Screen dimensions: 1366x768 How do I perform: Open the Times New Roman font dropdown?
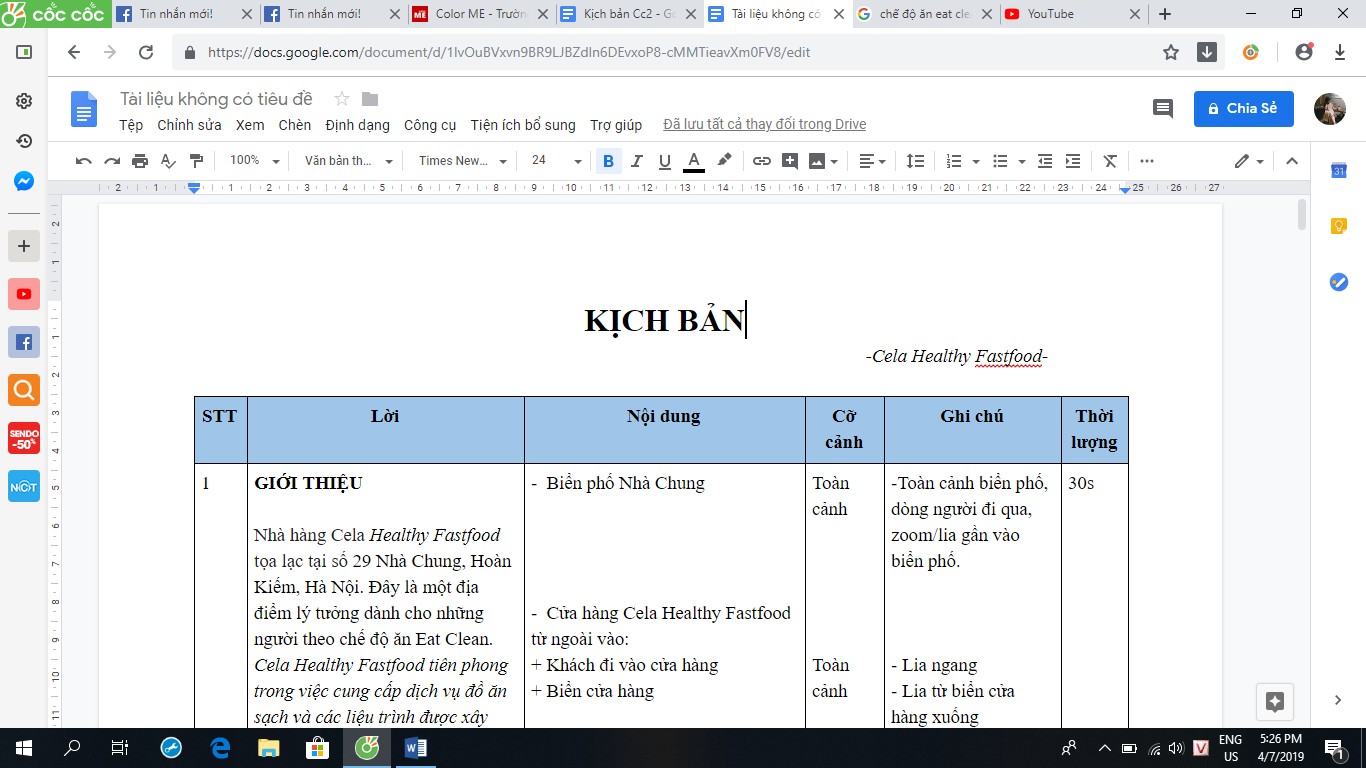coord(463,161)
